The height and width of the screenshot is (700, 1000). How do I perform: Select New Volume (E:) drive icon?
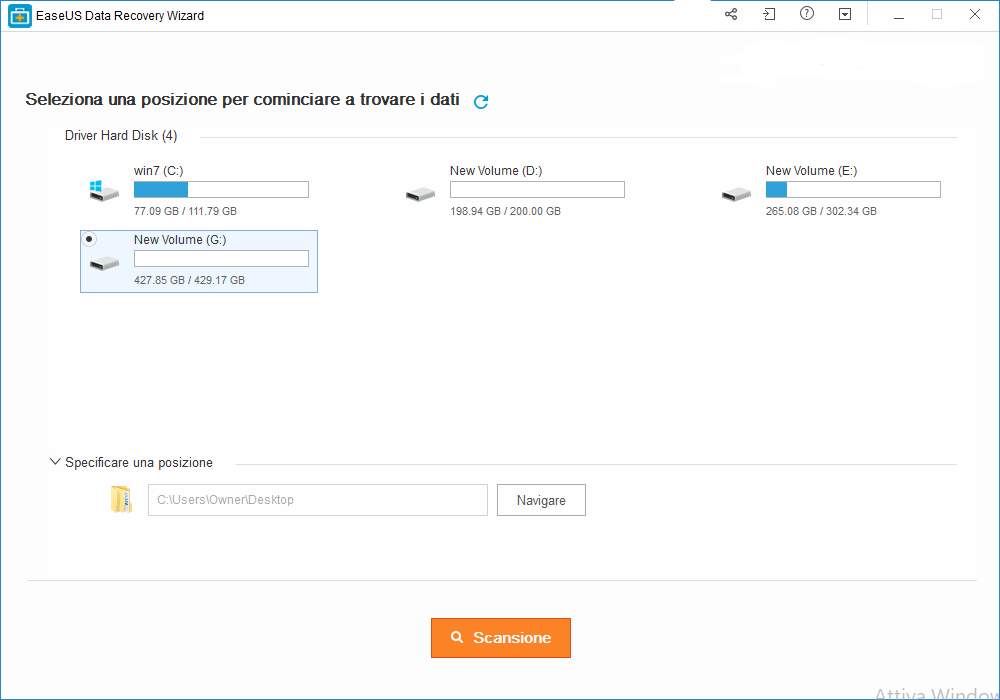736,193
